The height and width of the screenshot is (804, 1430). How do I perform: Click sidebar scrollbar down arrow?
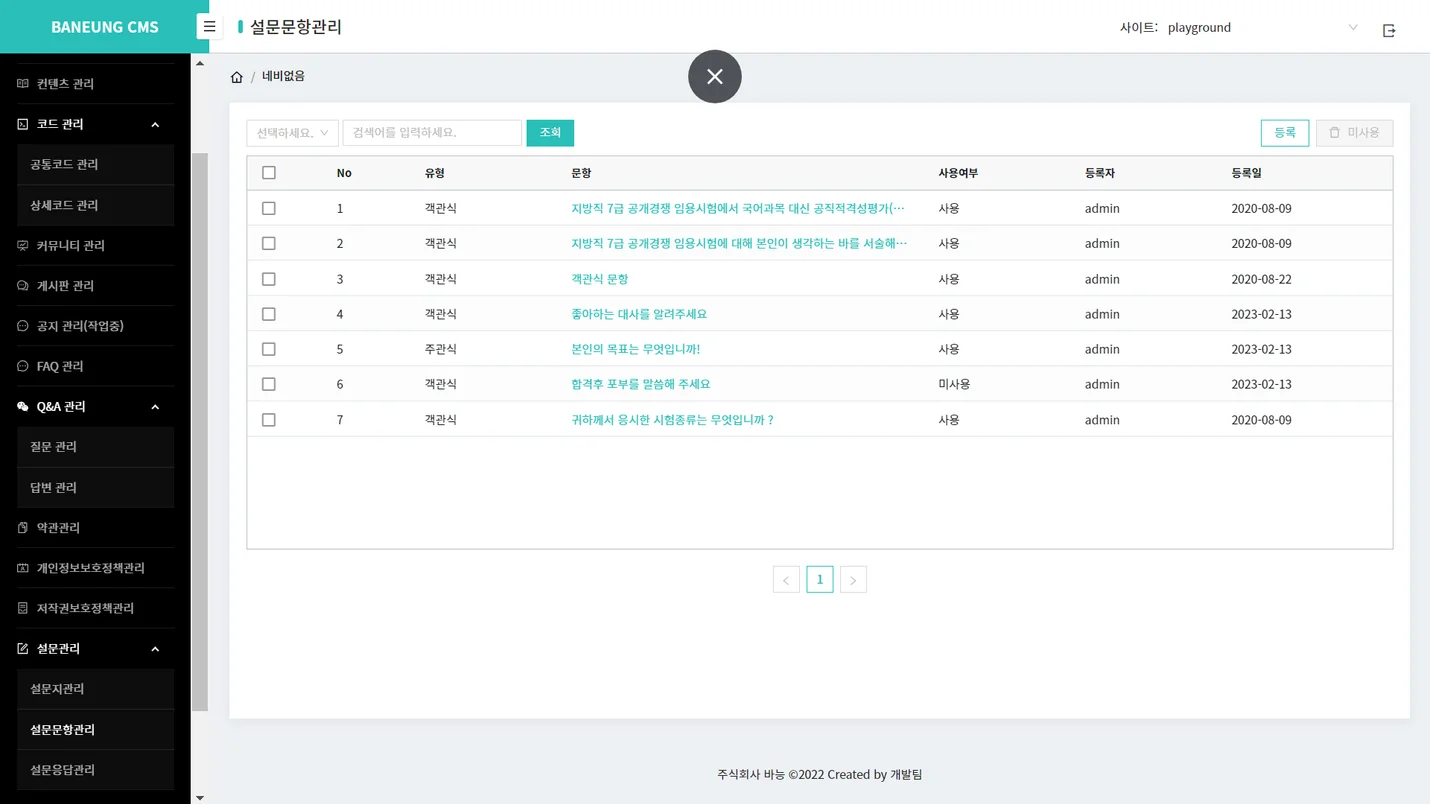[x=200, y=798]
